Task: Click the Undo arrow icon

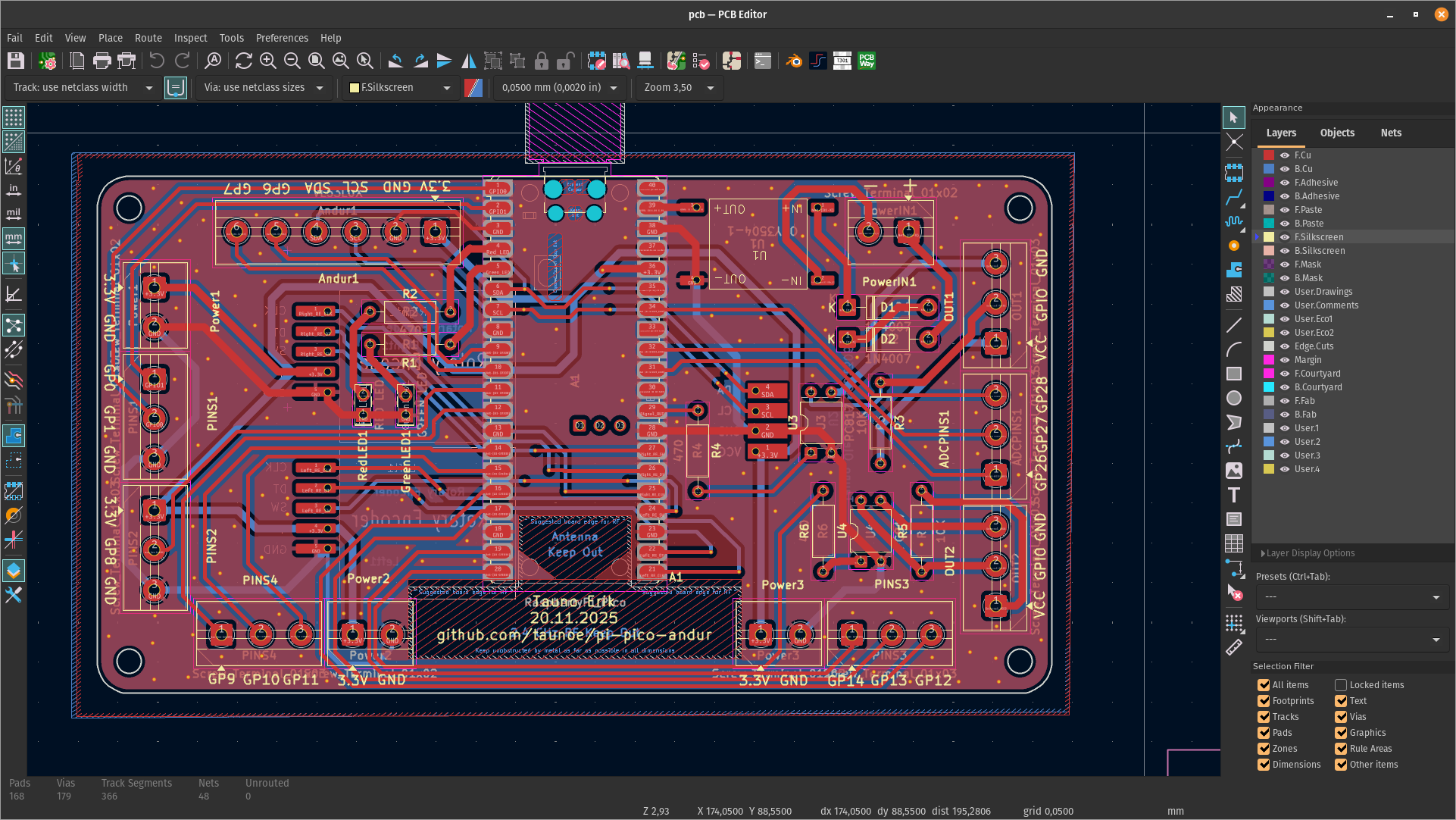Action: [x=157, y=61]
